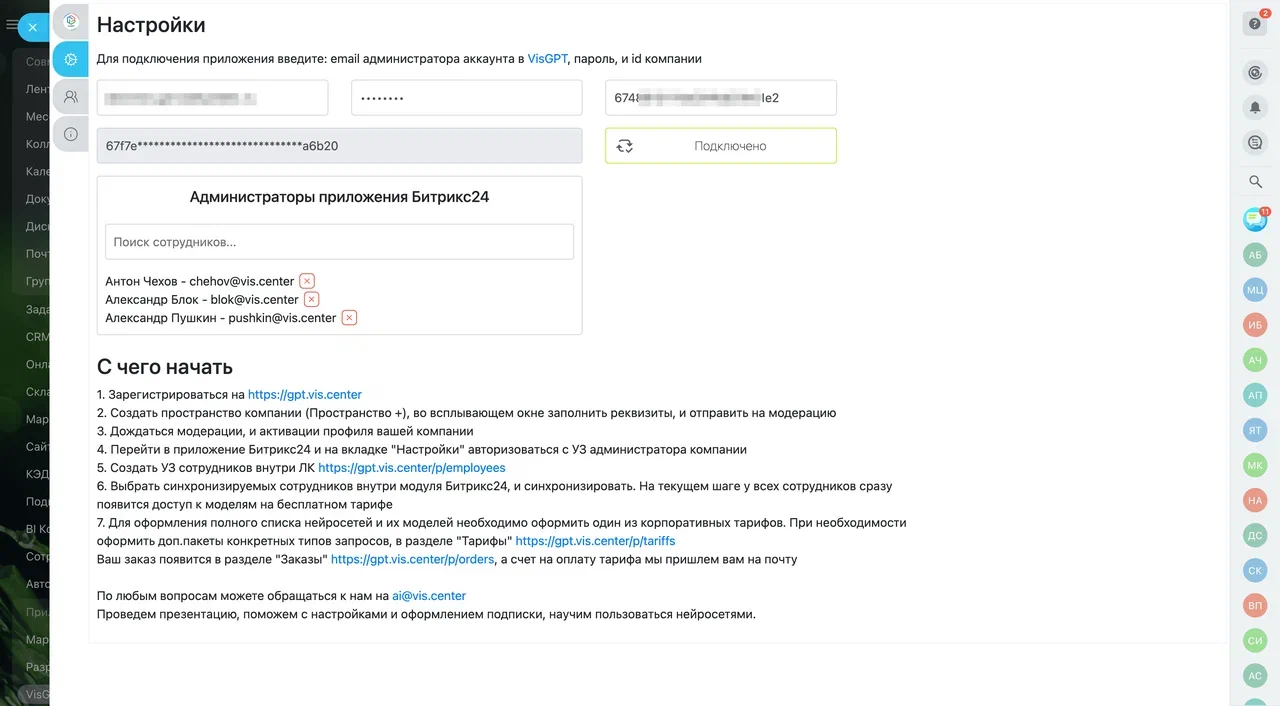Click the search magnifier in right sidebar
The height and width of the screenshot is (706, 1280).
point(1255,181)
